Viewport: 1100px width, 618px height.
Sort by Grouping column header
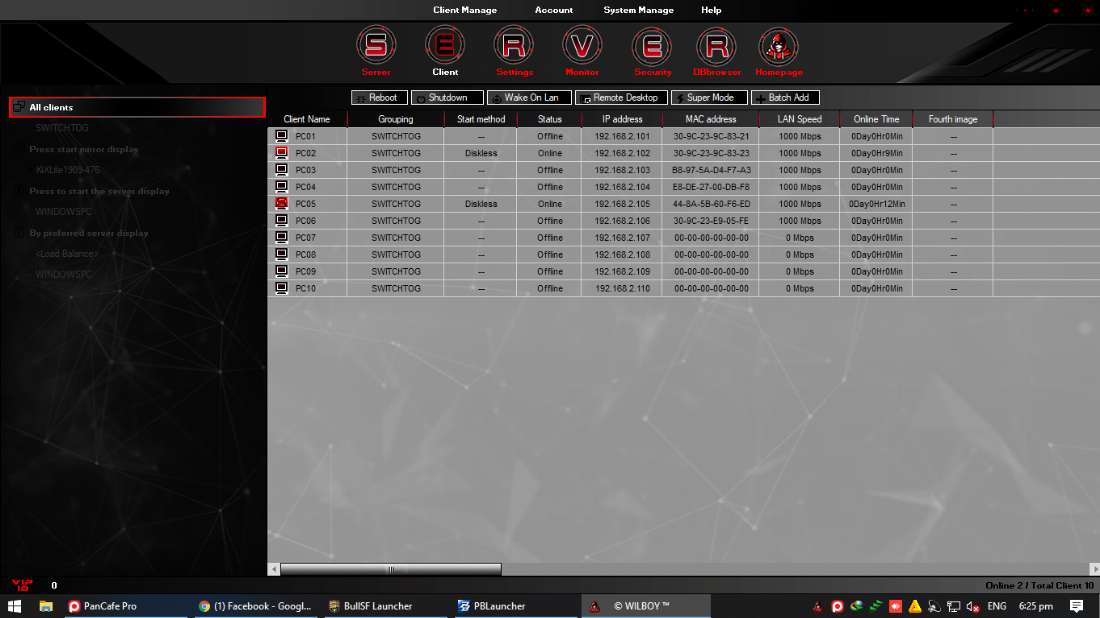point(396,119)
